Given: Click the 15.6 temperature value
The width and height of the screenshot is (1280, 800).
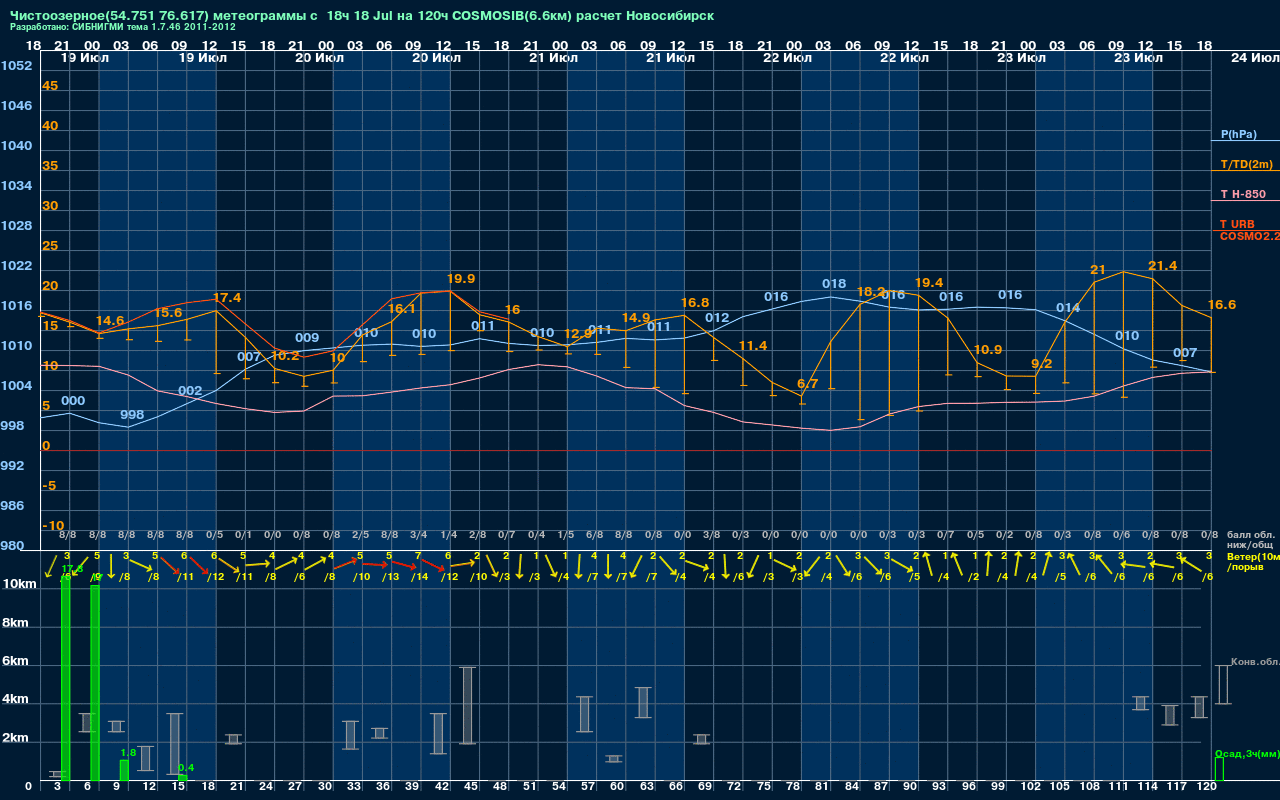Looking at the screenshot, I should click(x=169, y=313).
